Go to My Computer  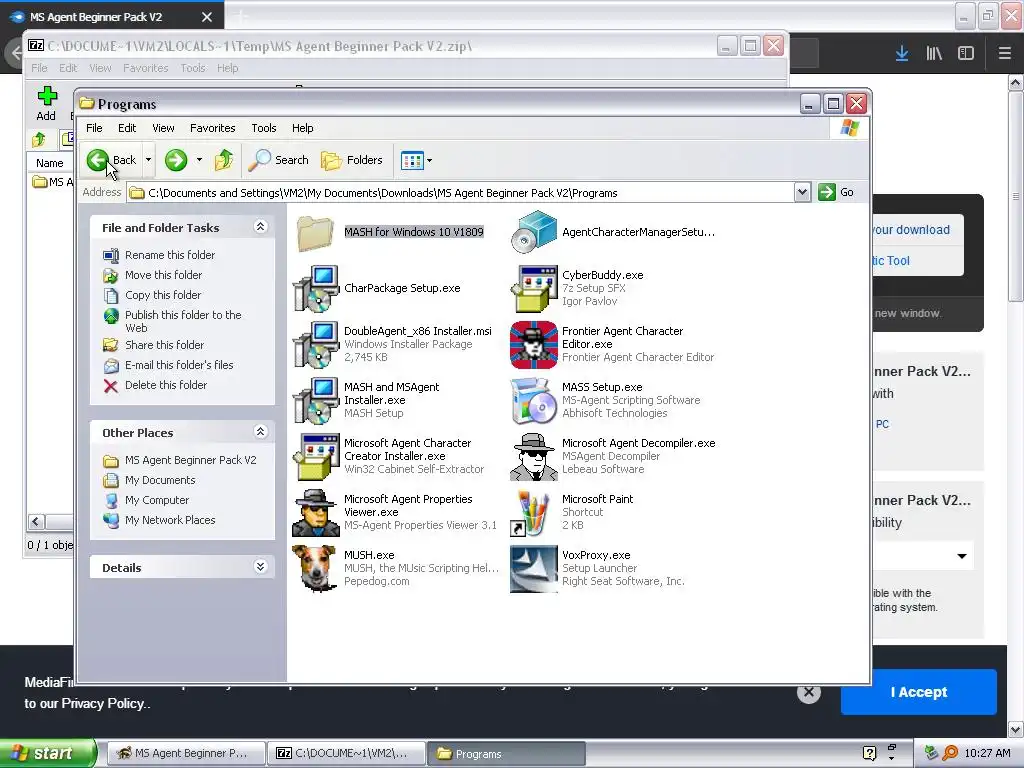click(x=157, y=501)
